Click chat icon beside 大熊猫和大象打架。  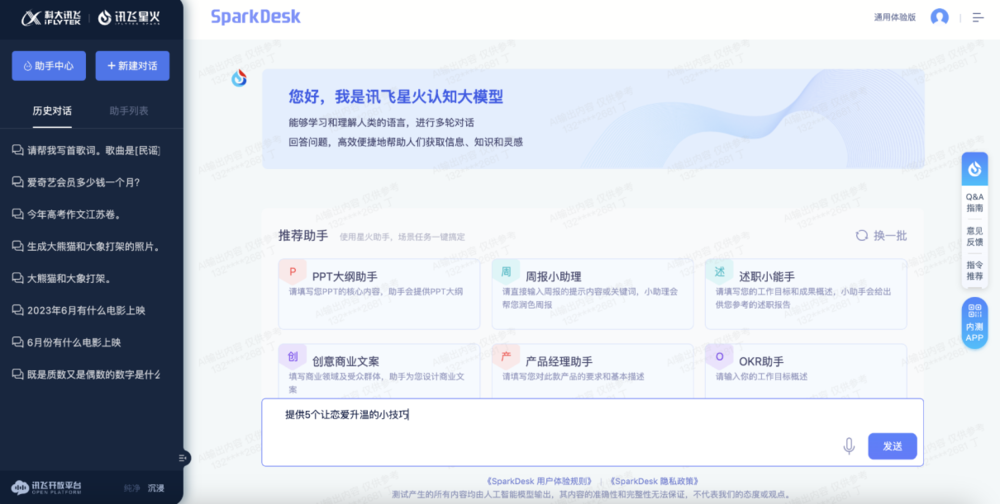tap(18, 278)
